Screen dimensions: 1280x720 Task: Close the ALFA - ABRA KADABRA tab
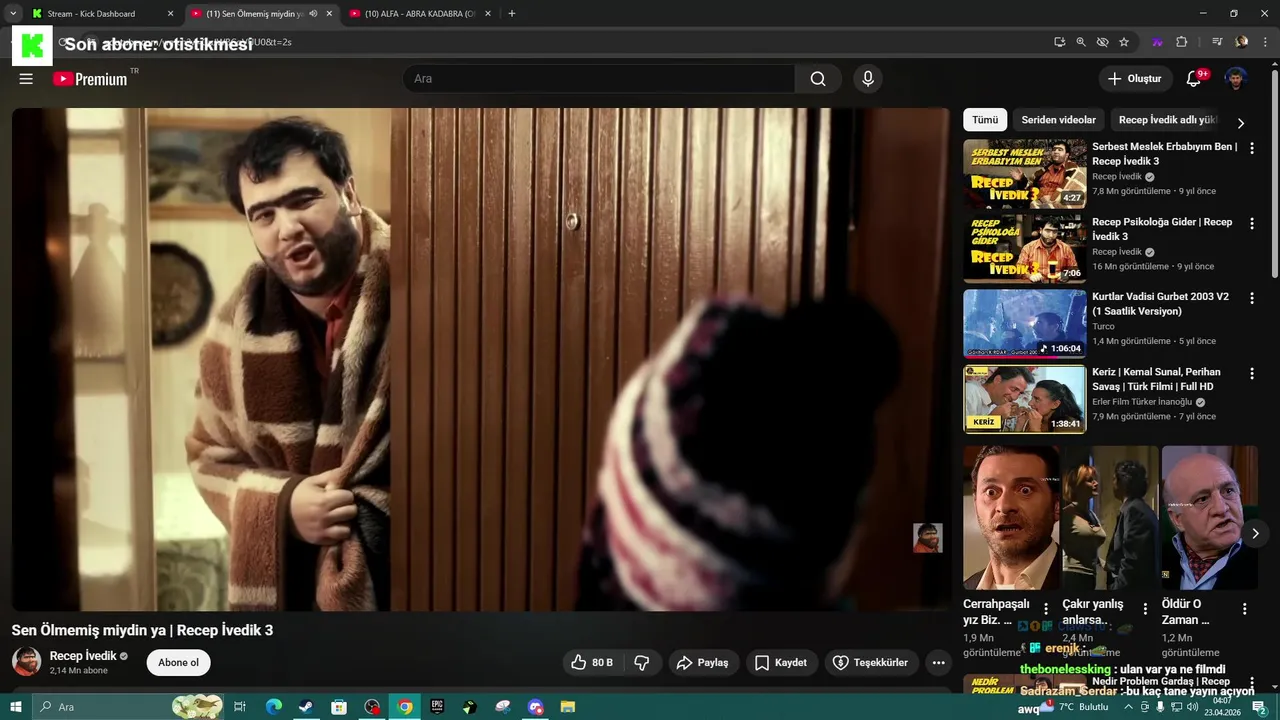pos(488,14)
